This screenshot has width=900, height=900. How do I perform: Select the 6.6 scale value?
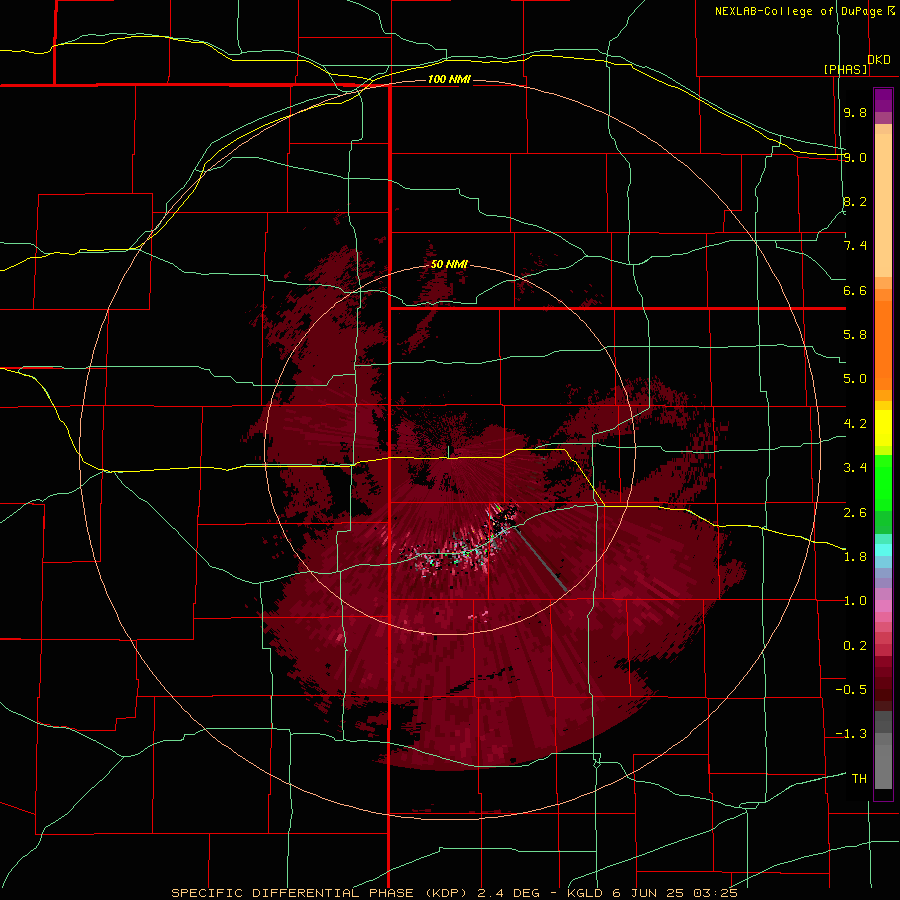(x=855, y=290)
